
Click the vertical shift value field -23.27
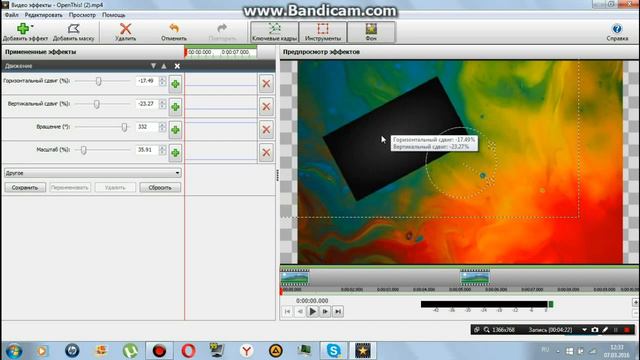click(147, 104)
